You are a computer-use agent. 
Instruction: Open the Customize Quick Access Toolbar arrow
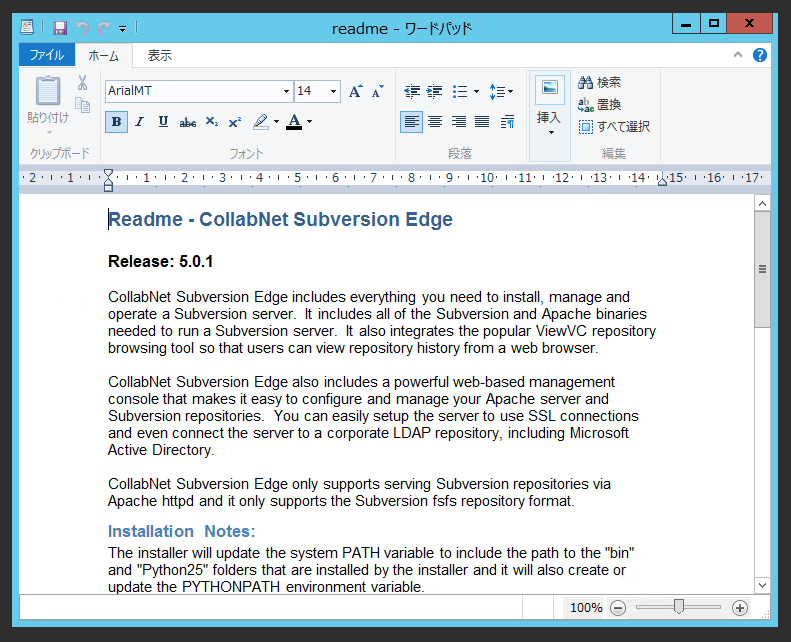pyautogui.click(x=123, y=29)
